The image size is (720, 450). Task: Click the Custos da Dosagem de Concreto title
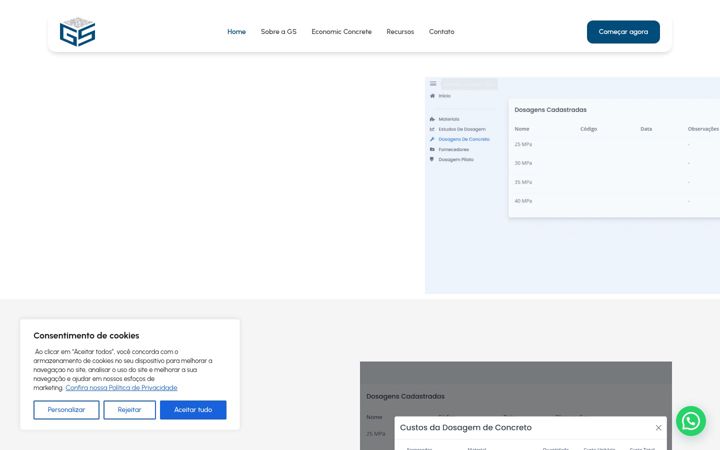pyautogui.click(x=466, y=428)
